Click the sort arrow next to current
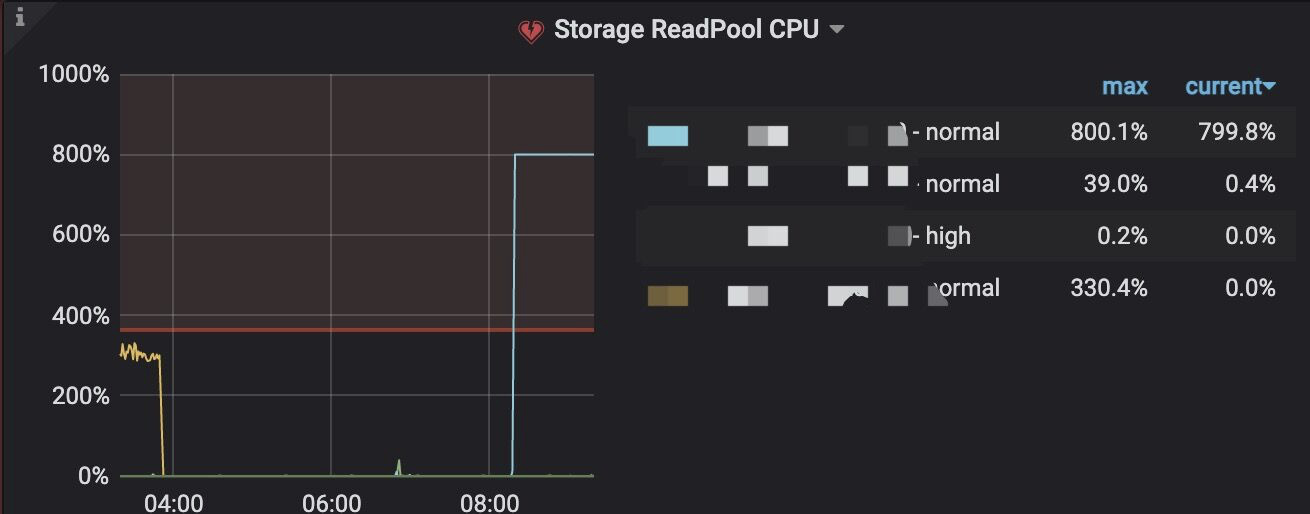The height and width of the screenshot is (514, 1310). coord(1270,87)
